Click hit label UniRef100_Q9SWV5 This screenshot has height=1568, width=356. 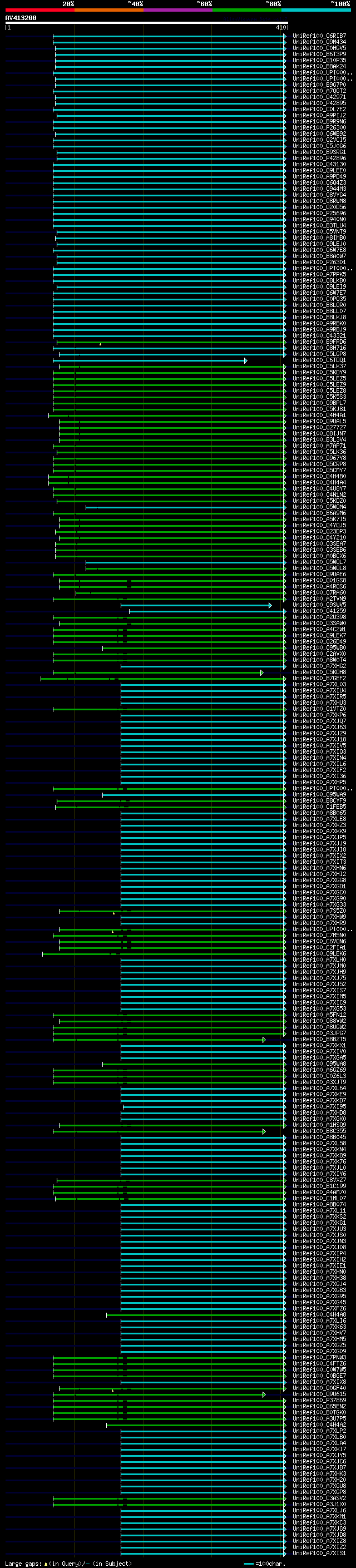pyautogui.click(x=319, y=605)
